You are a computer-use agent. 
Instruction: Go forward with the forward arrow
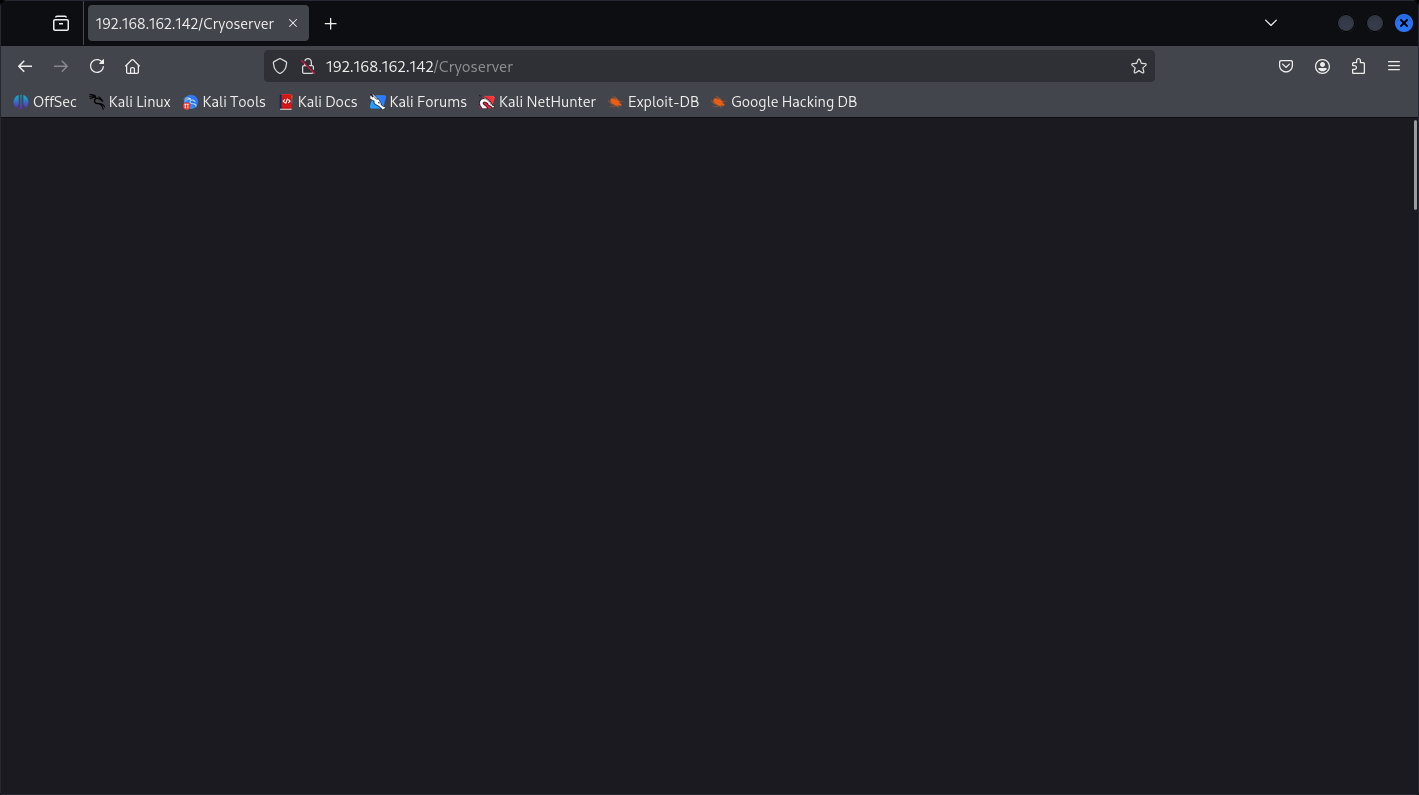(61, 66)
